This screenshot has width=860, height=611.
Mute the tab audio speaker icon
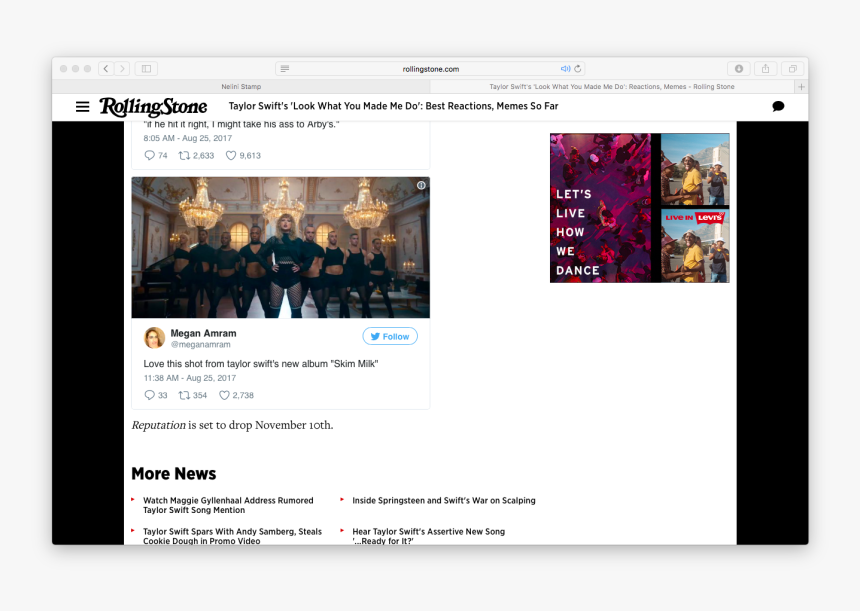coord(565,69)
